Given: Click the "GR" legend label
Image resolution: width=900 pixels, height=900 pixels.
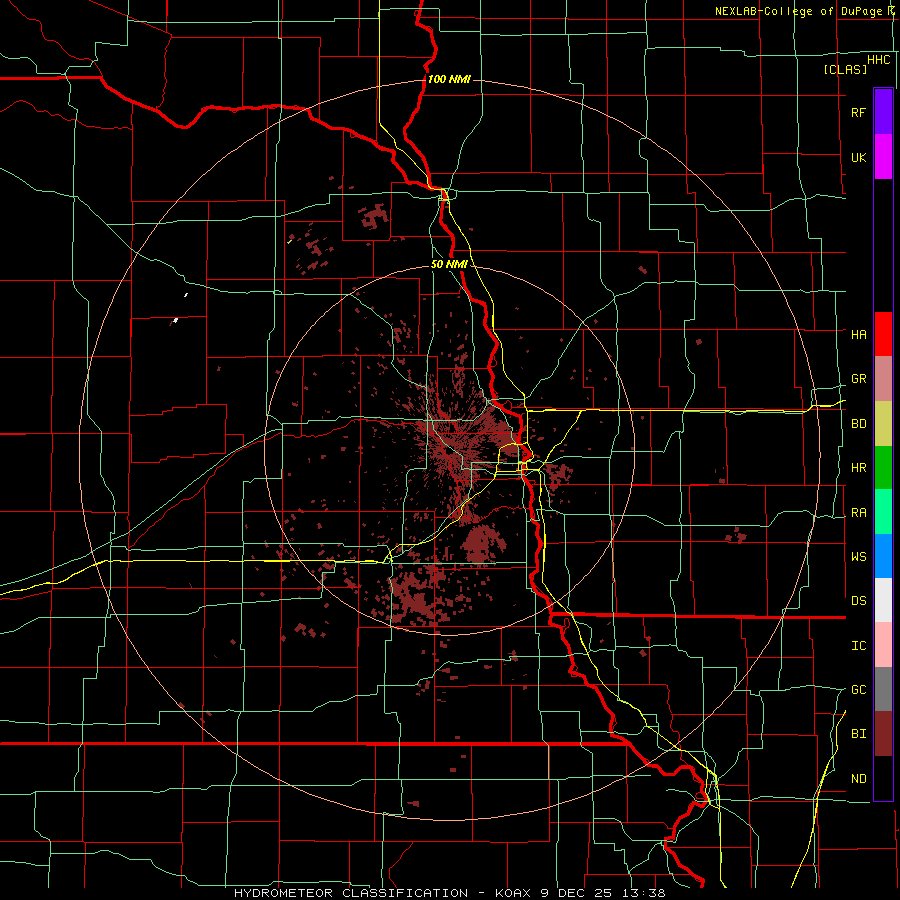Looking at the screenshot, I should (858, 379).
